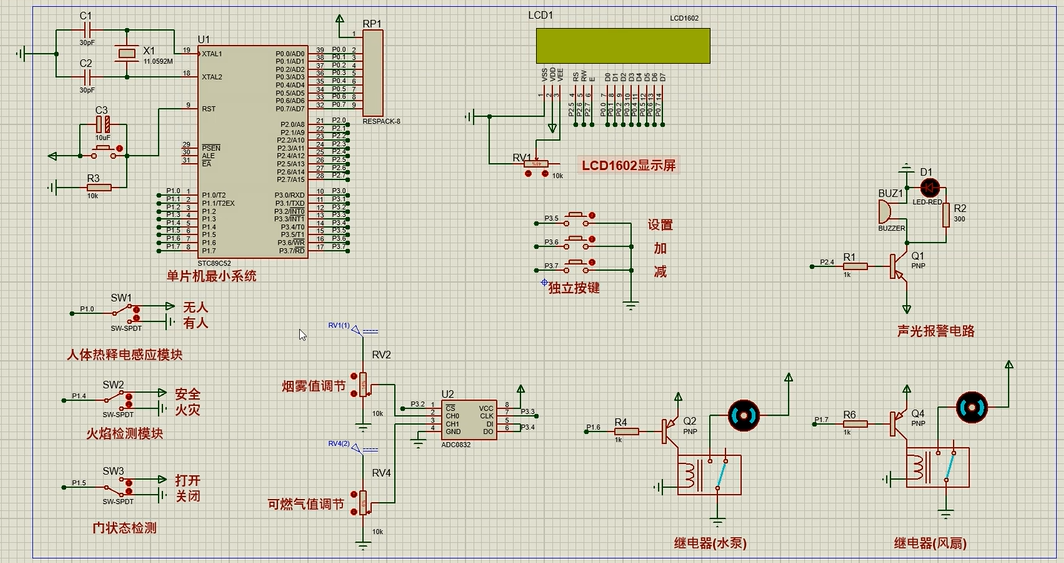1064x563 pixels.
Task: Adjust the RV2 smoke value potentiometer
Action: click(x=363, y=384)
